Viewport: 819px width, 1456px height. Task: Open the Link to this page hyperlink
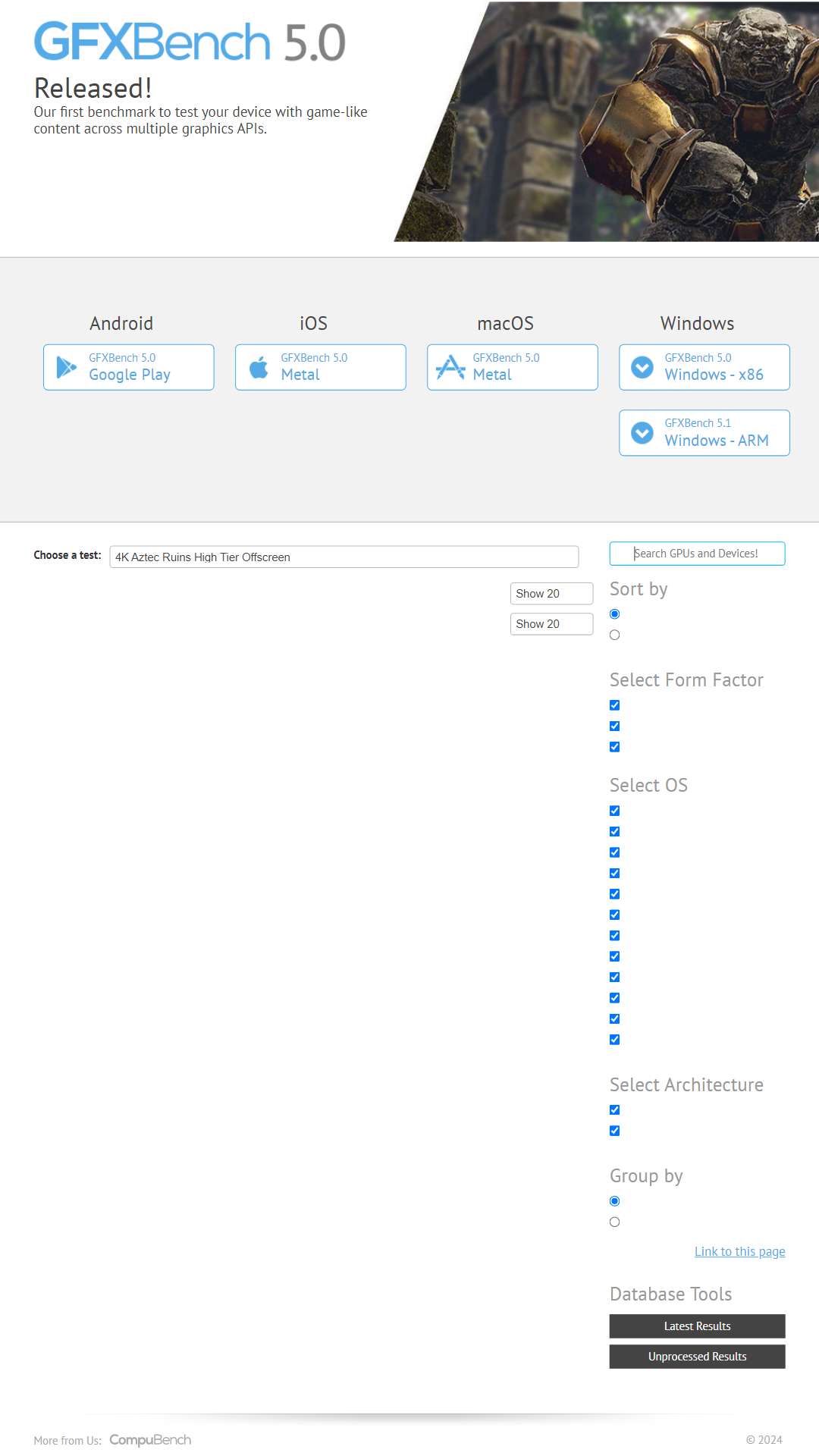(x=740, y=1251)
